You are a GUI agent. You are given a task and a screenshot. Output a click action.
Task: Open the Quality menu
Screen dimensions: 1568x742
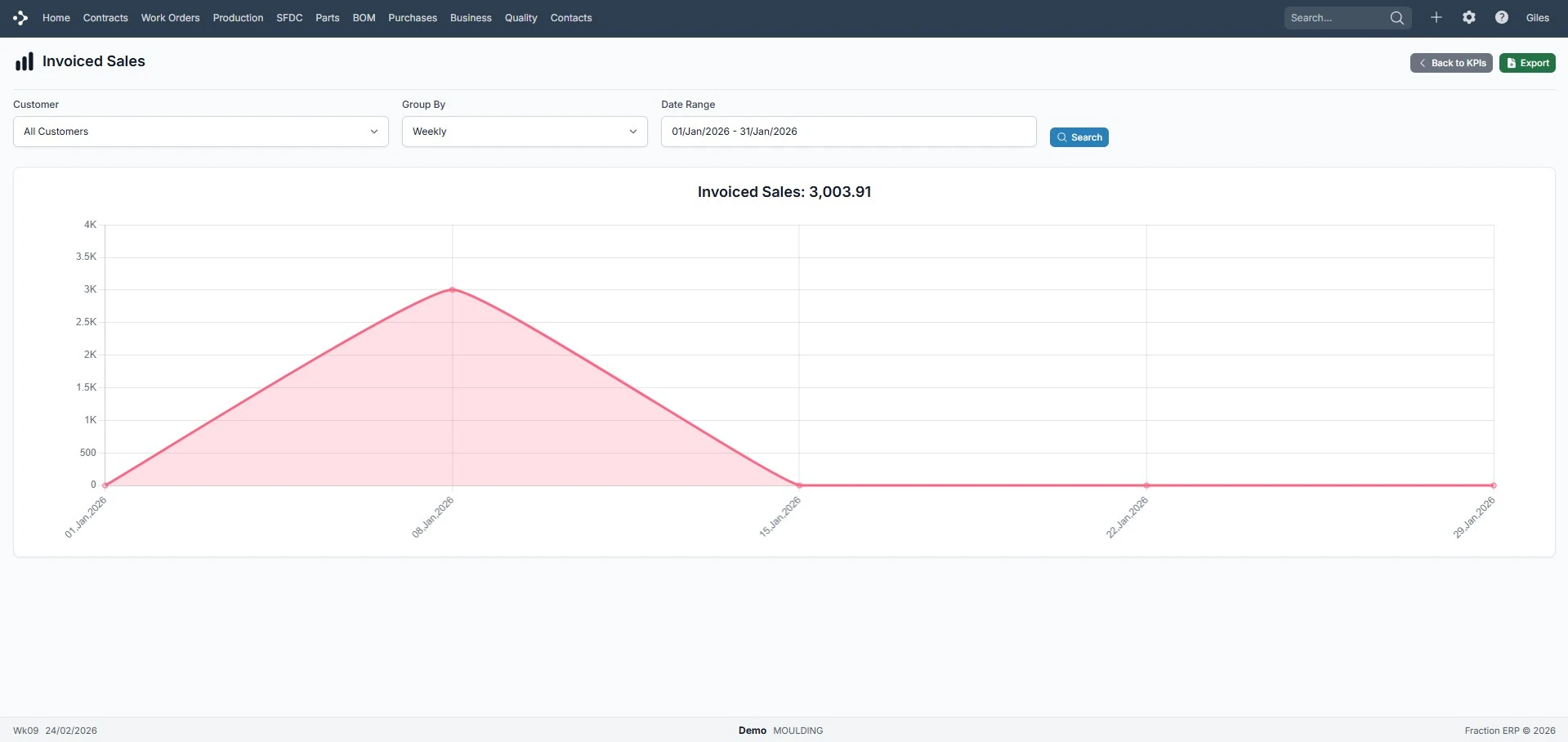[520, 18]
